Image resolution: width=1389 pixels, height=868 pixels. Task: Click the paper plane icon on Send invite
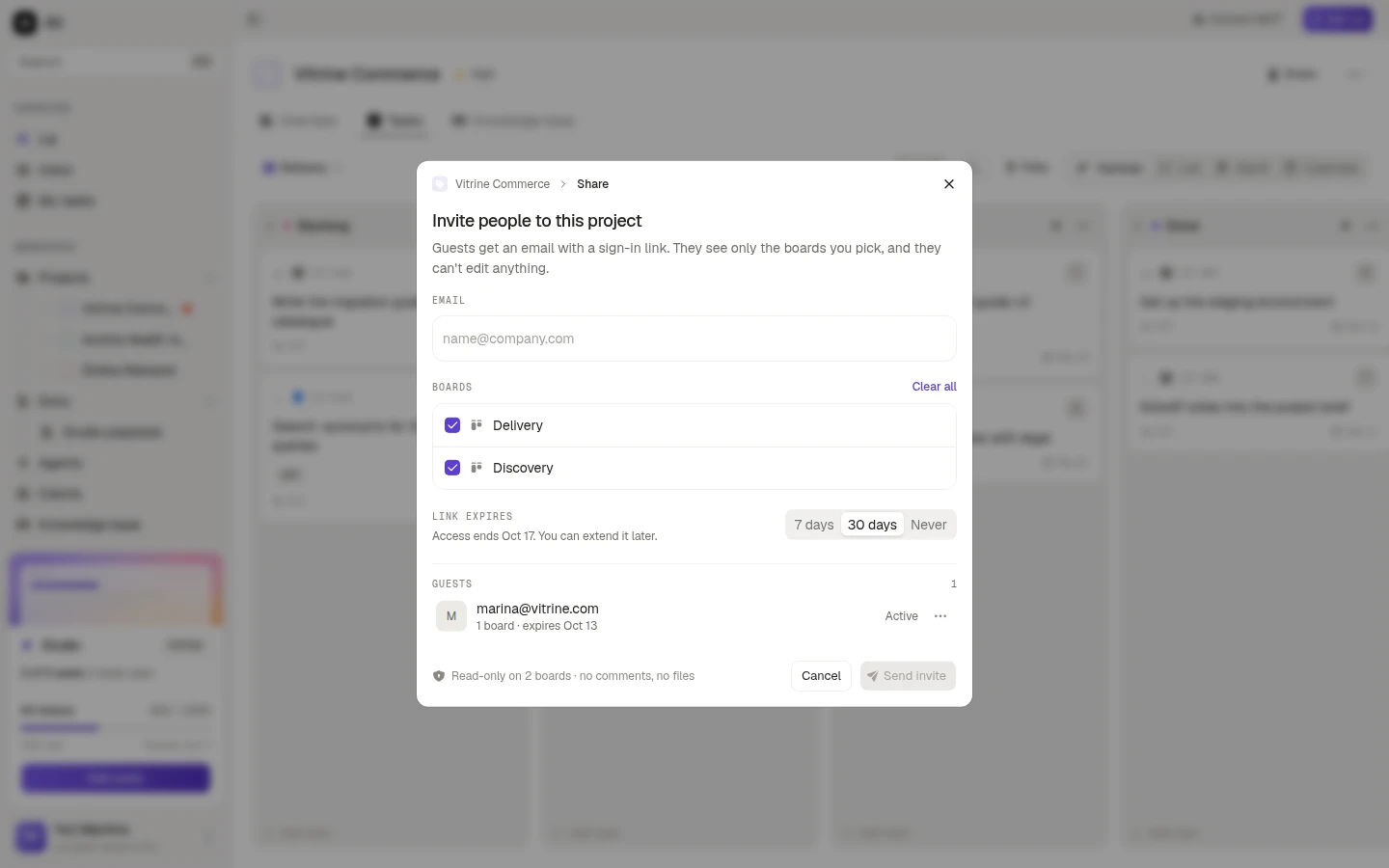(872, 676)
